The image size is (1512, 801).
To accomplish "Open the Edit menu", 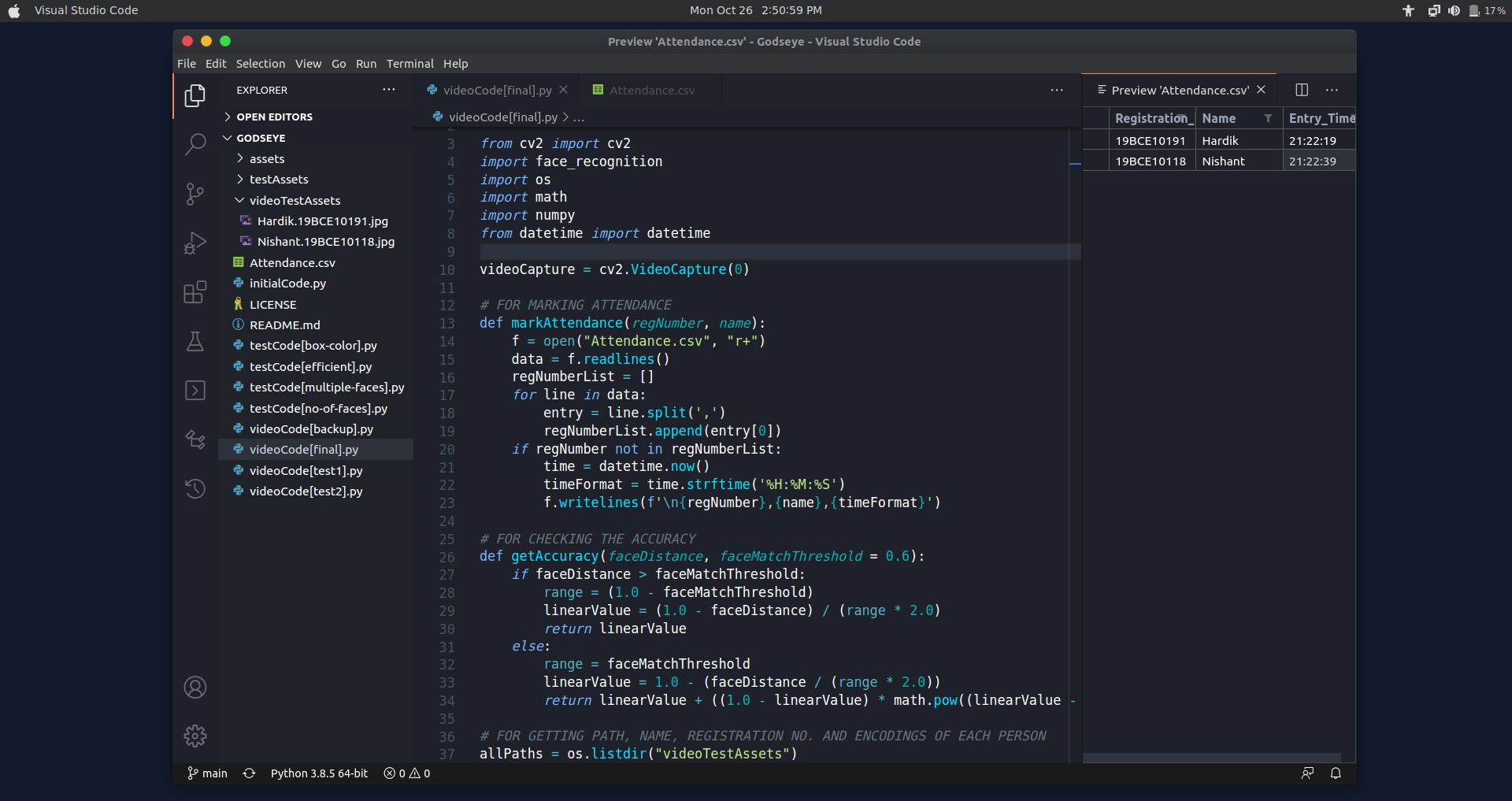I will [x=216, y=64].
